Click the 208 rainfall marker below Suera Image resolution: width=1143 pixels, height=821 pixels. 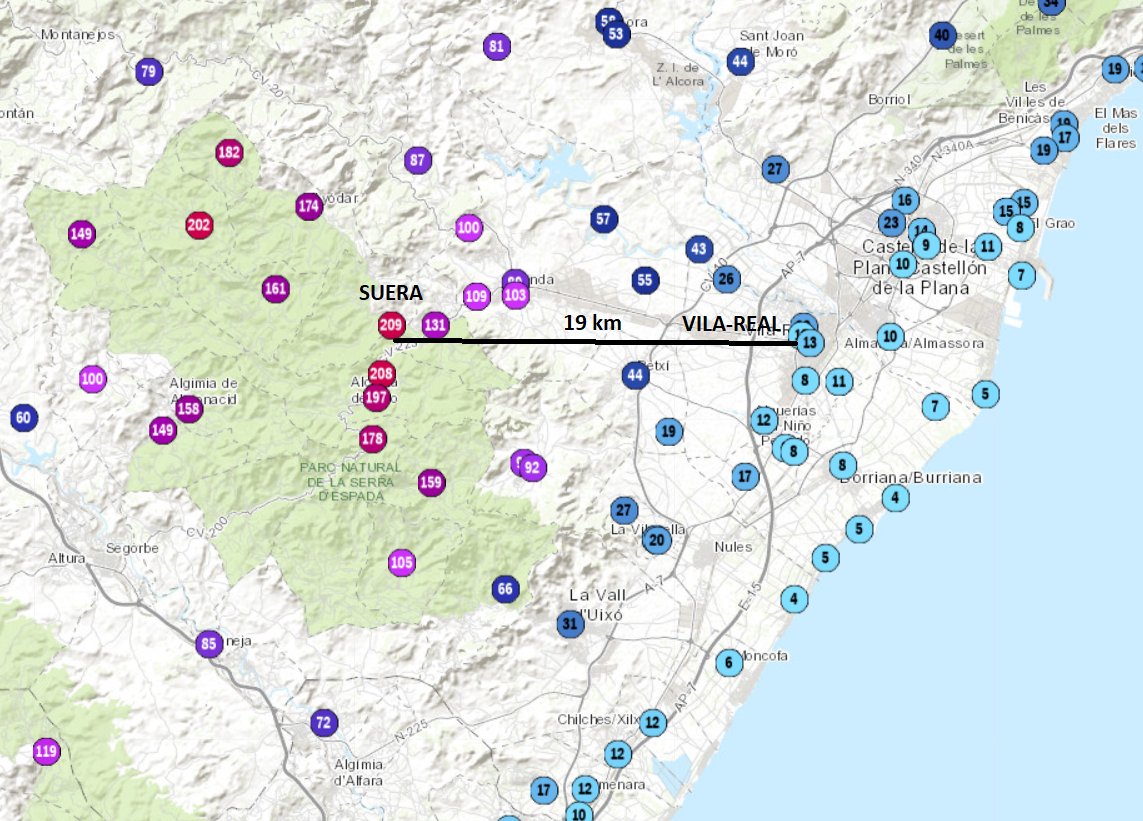point(380,371)
